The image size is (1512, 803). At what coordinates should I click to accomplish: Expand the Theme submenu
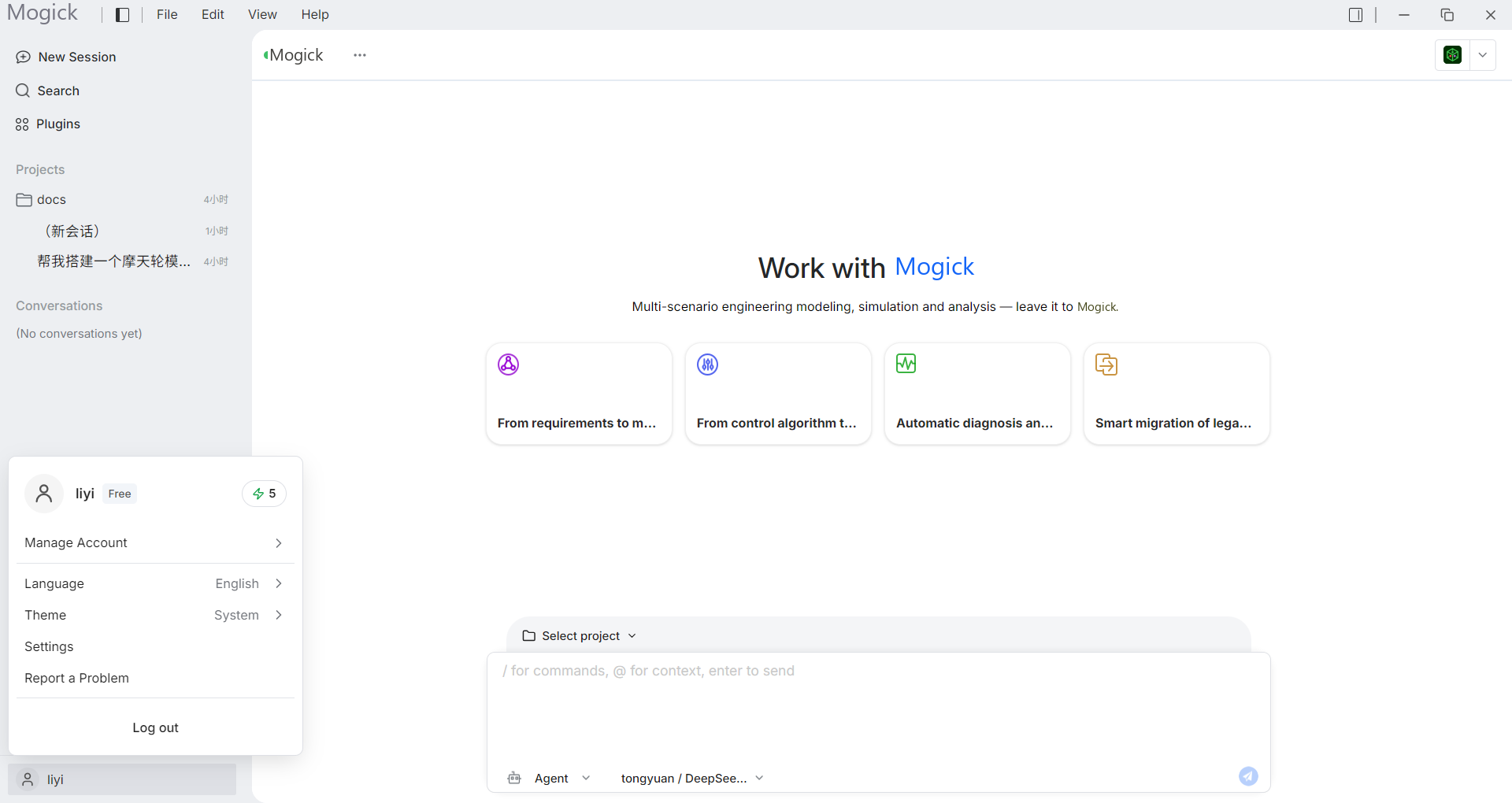tap(154, 615)
